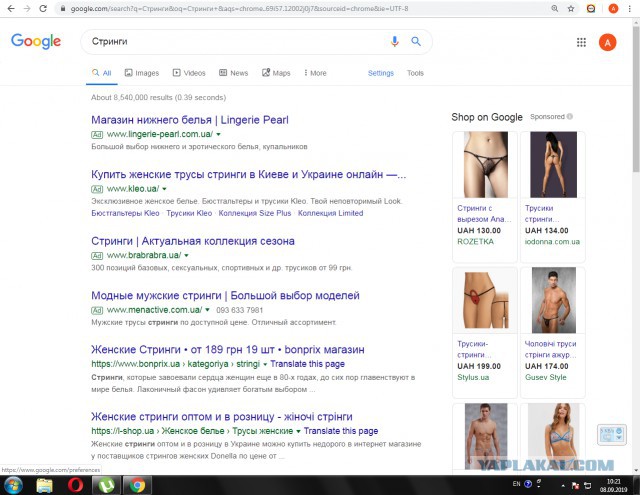640x495 pixels.
Task: Expand dropdown arrow next to www.brabrabra.ua
Action: (x=187, y=255)
